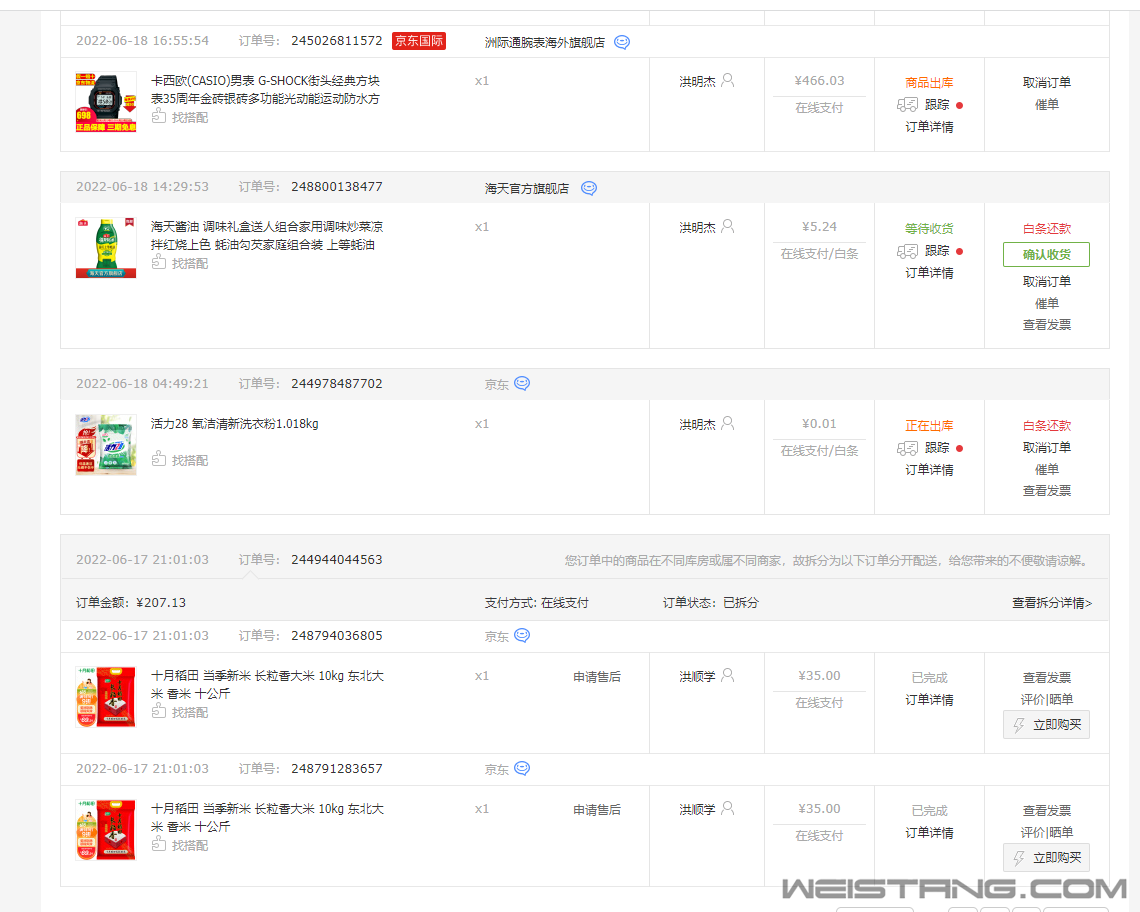
Task: Click 找搭配 icon in rice order 248794036805
Action: pyautogui.click(x=158, y=711)
